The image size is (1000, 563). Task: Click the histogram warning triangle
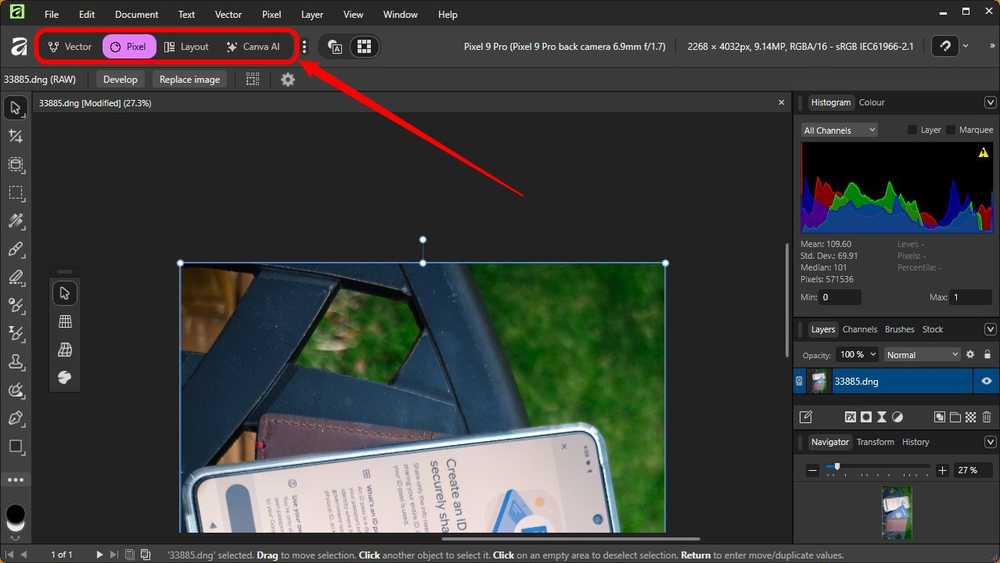click(x=983, y=152)
